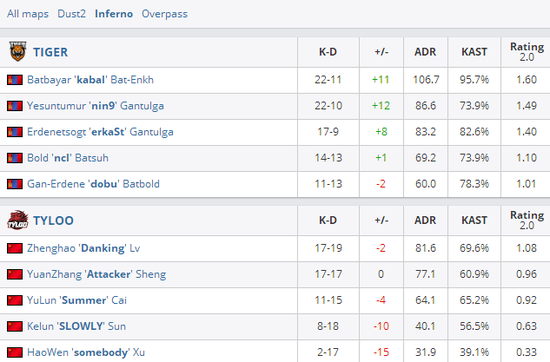
Task: Switch to the All maps tab
Action: (28, 14)
